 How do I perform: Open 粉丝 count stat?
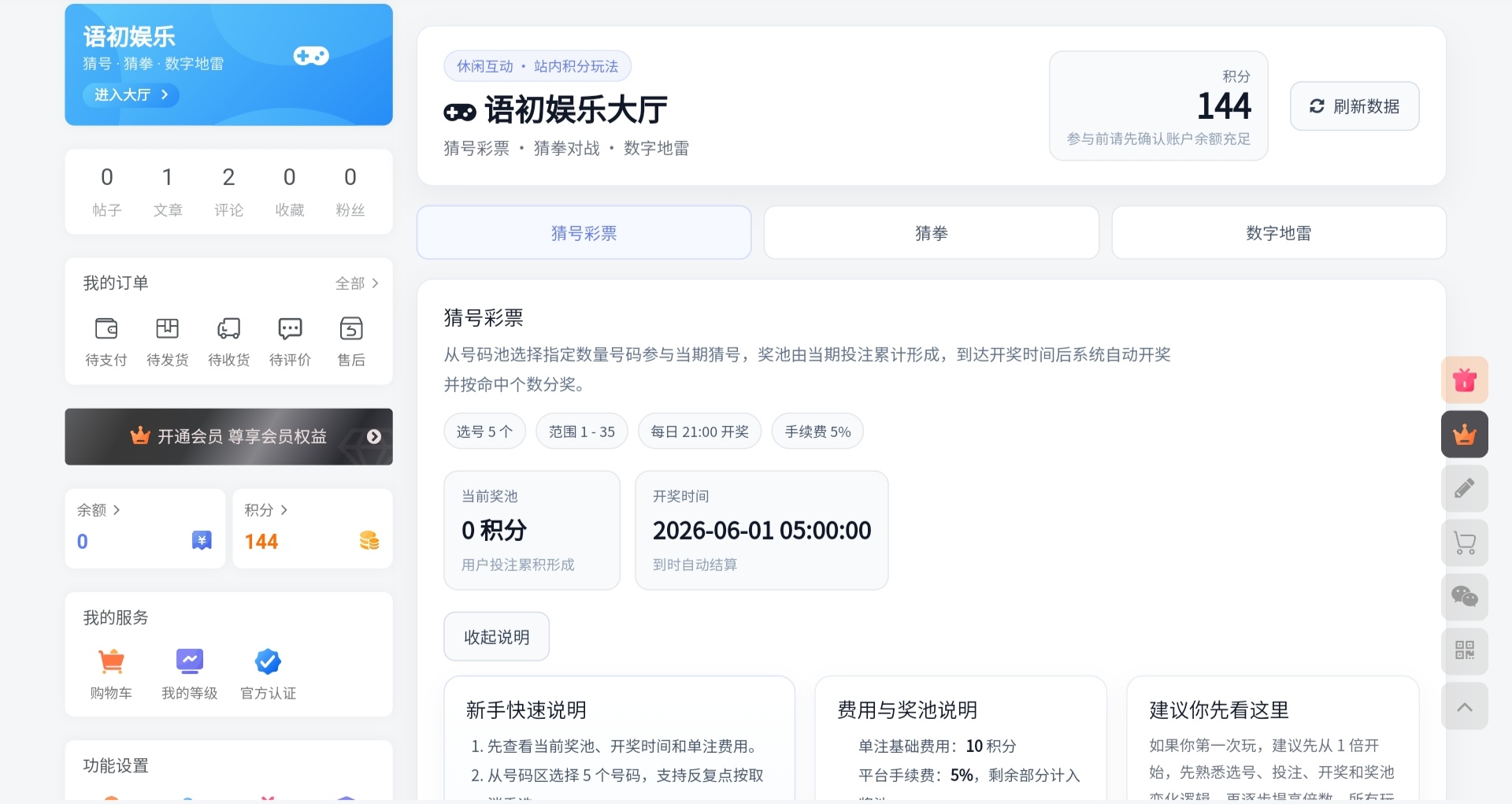click(x=350, y=191)
